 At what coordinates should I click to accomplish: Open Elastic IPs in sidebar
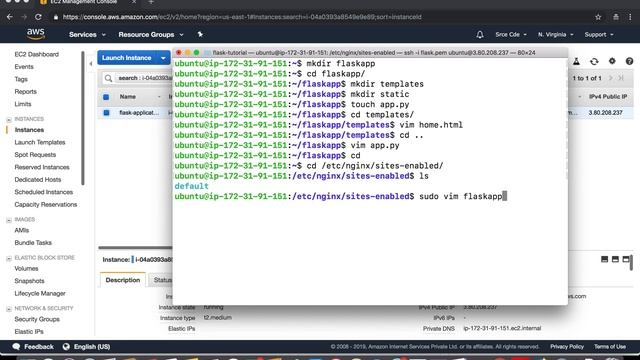click(29, 331)
